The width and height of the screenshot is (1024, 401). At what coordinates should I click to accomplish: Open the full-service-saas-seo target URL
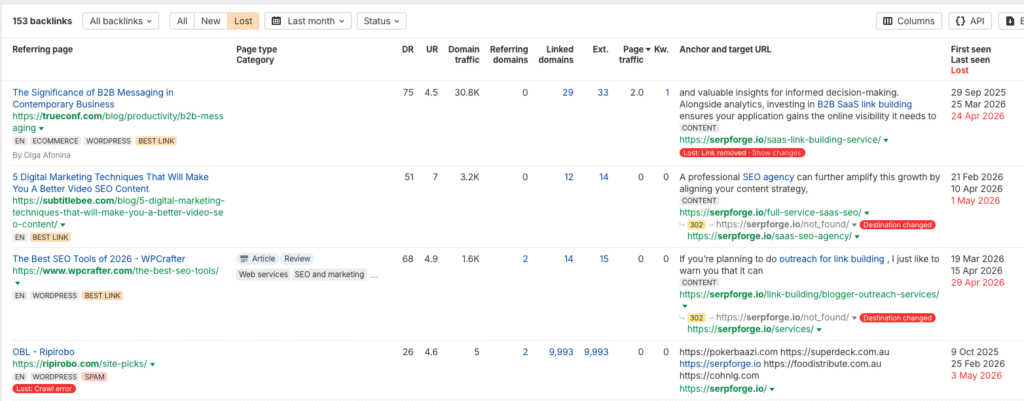tap(770, 212)
